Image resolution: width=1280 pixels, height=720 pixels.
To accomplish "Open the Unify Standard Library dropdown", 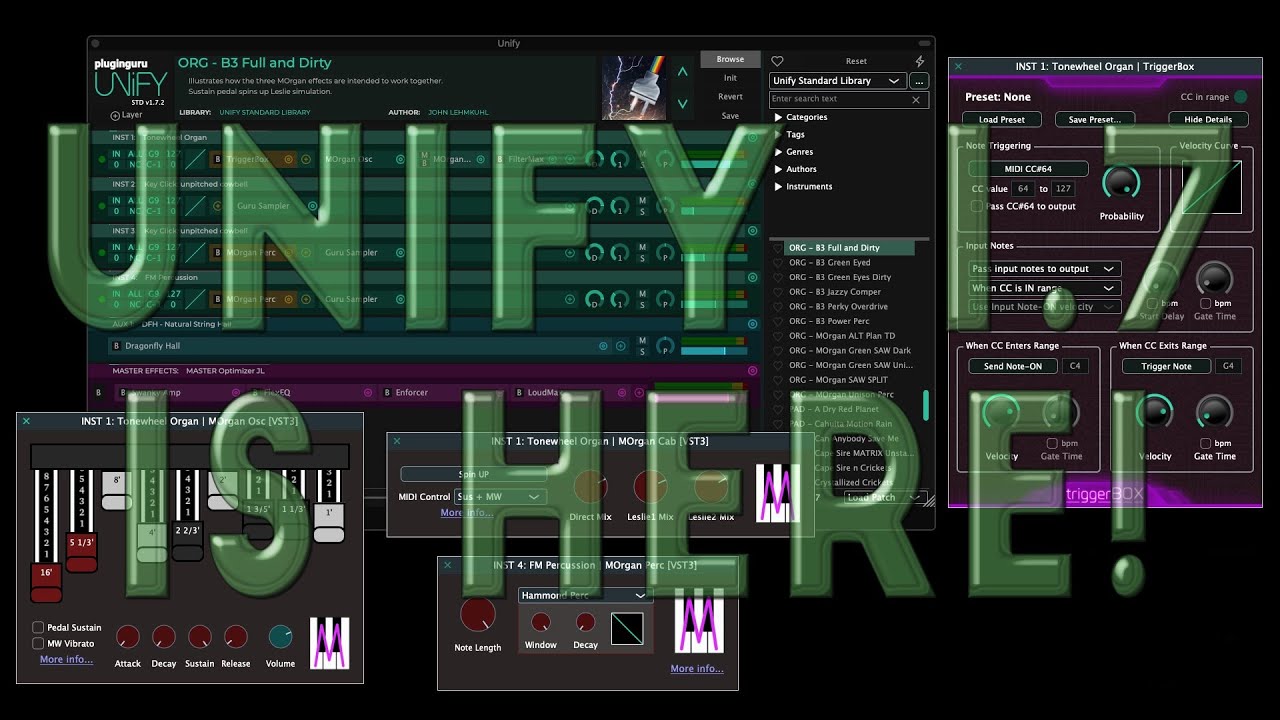I will tap(838, 81).
